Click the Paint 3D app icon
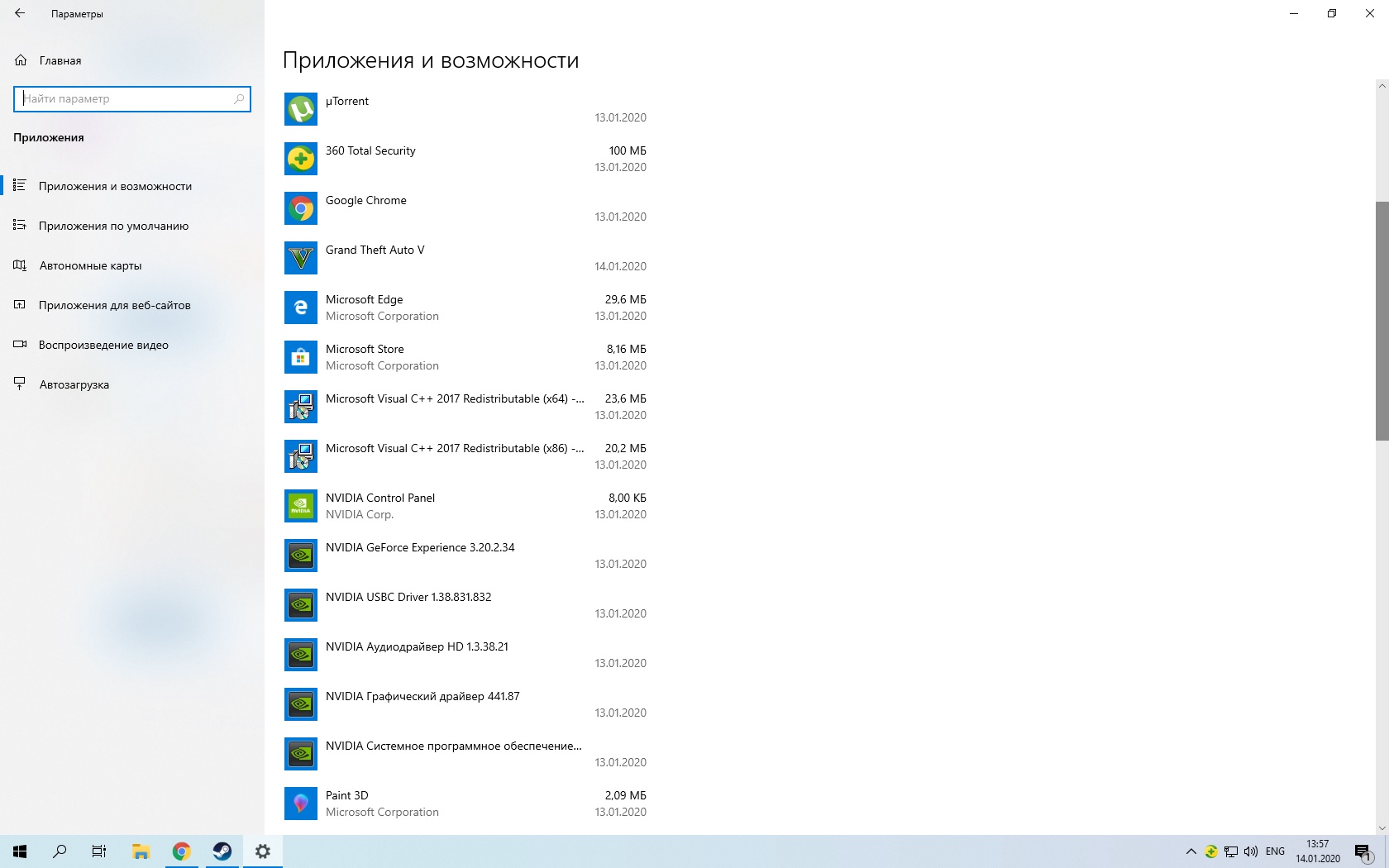 [x=301, y=804]
